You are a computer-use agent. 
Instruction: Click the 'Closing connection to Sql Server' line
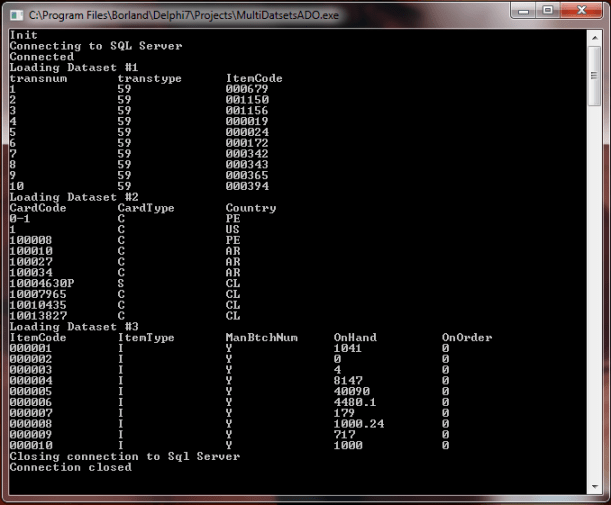tap(125, 456)
